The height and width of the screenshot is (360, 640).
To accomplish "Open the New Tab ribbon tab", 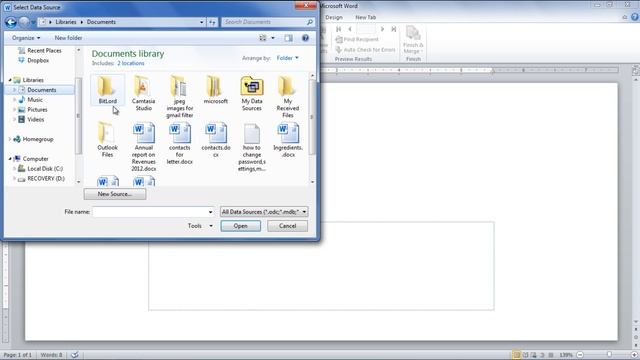I will 365,18.
